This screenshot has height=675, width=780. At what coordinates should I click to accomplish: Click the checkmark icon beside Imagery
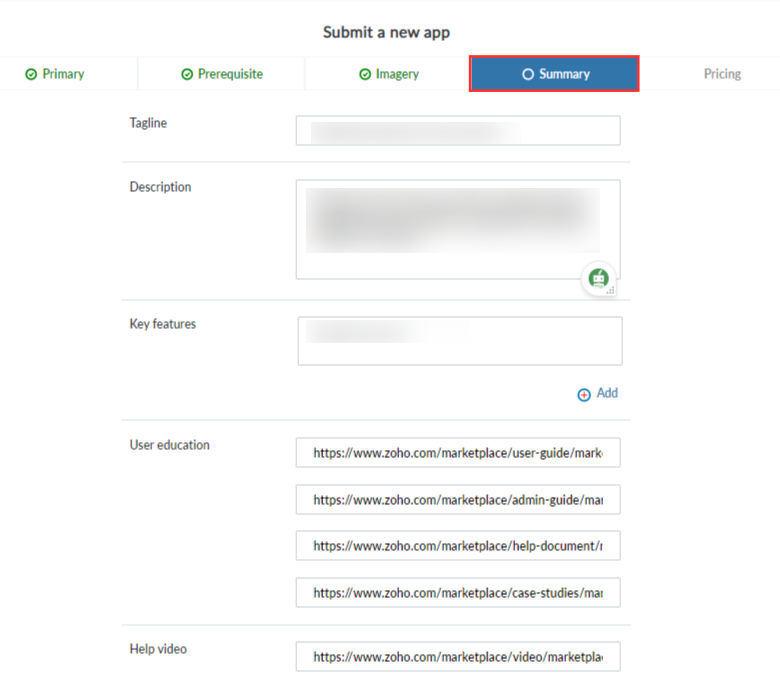365,74
